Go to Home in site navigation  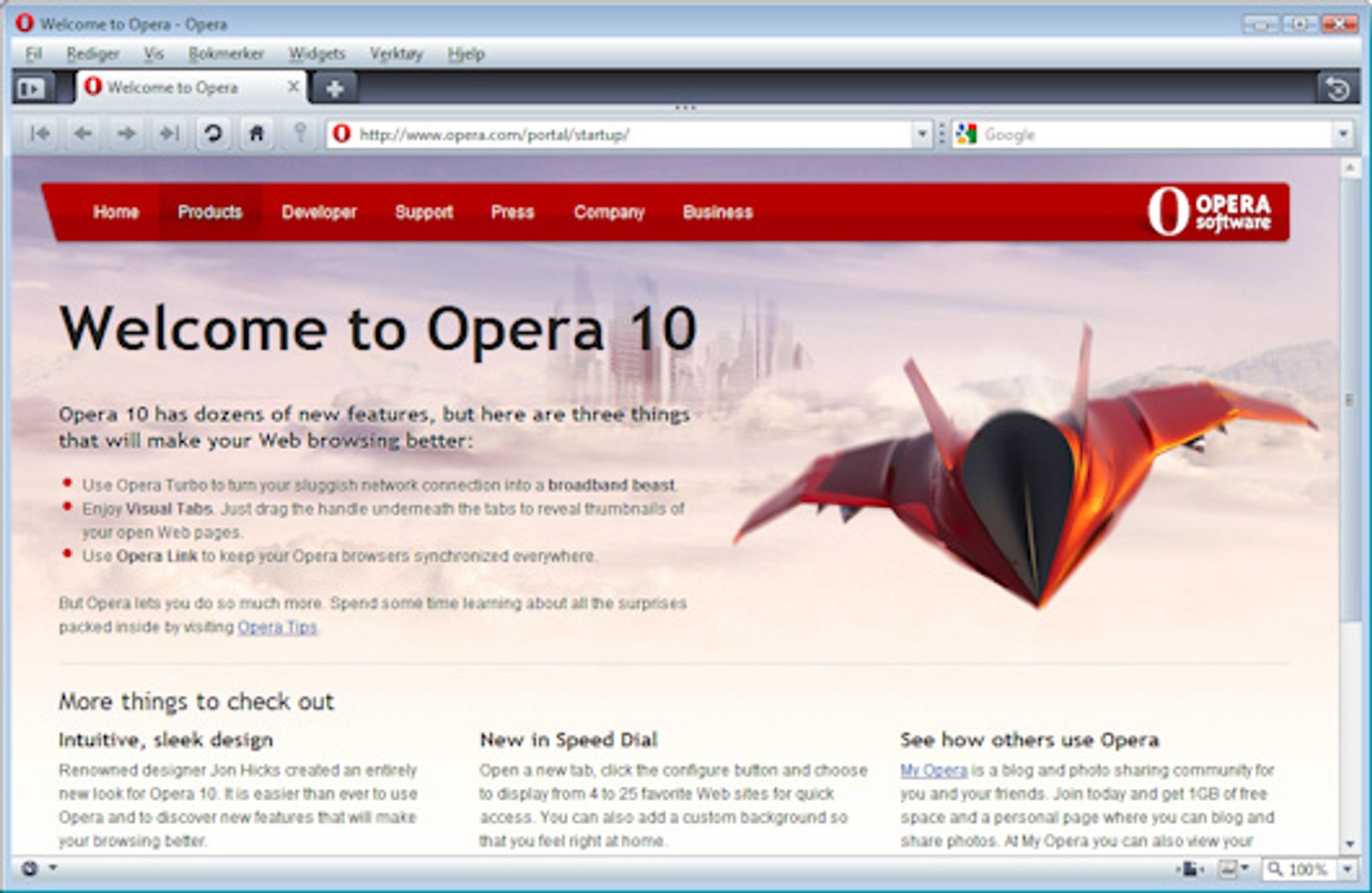(116, 212)
